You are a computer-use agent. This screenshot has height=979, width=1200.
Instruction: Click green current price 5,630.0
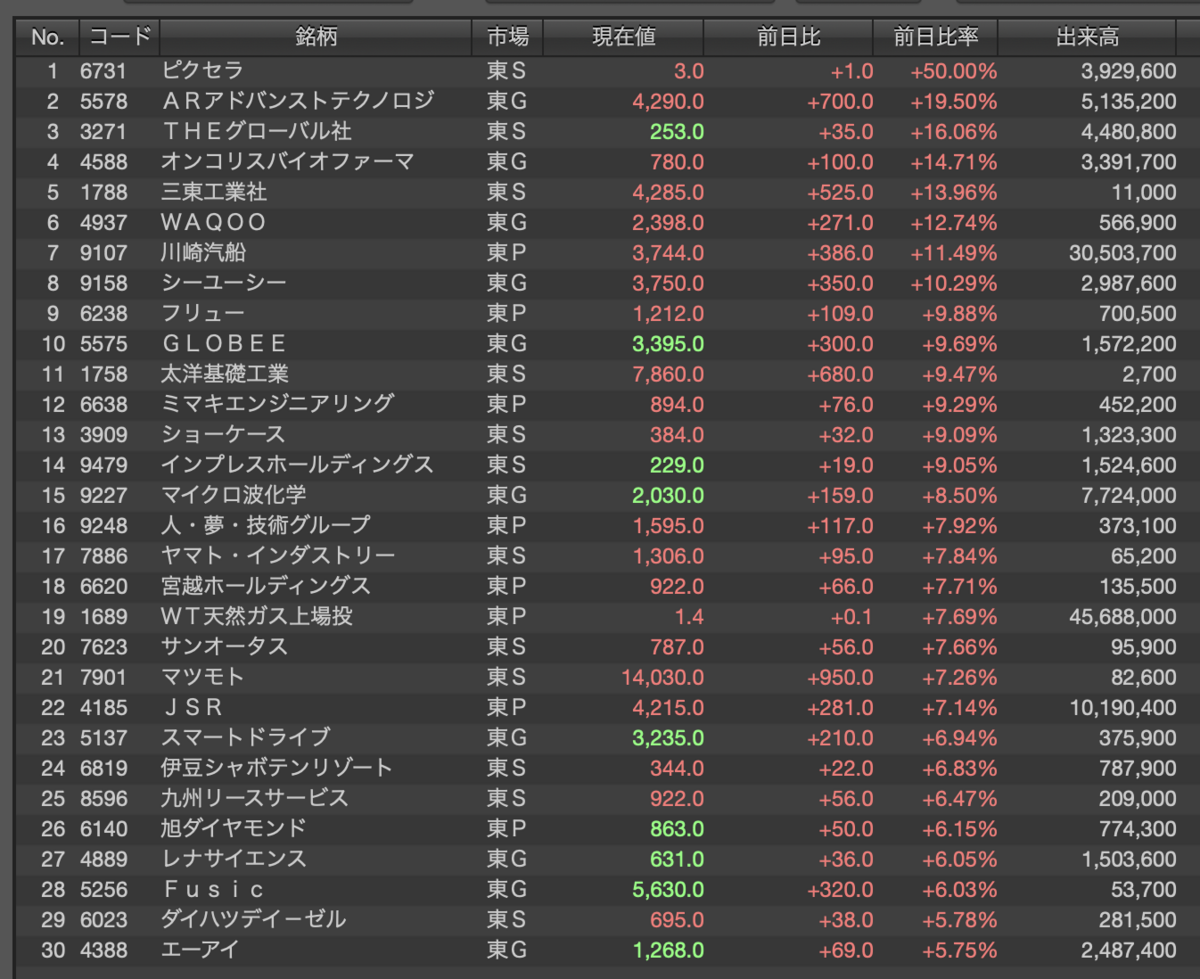coord(668,889)
